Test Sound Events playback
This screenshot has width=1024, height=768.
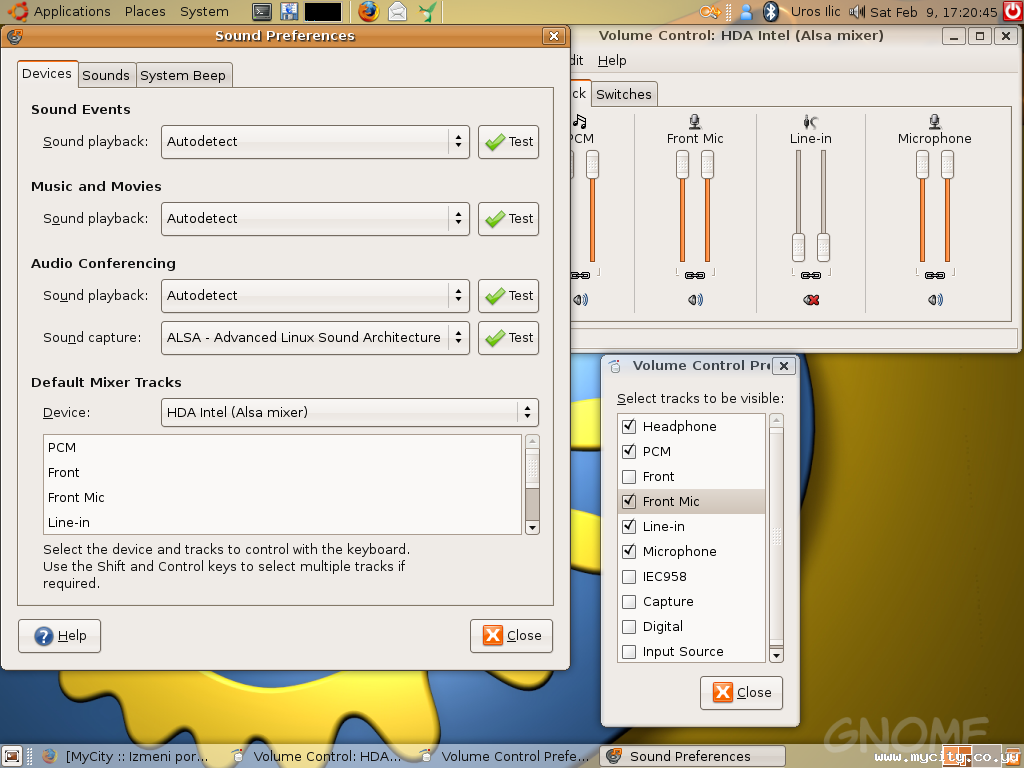point(509,142)
